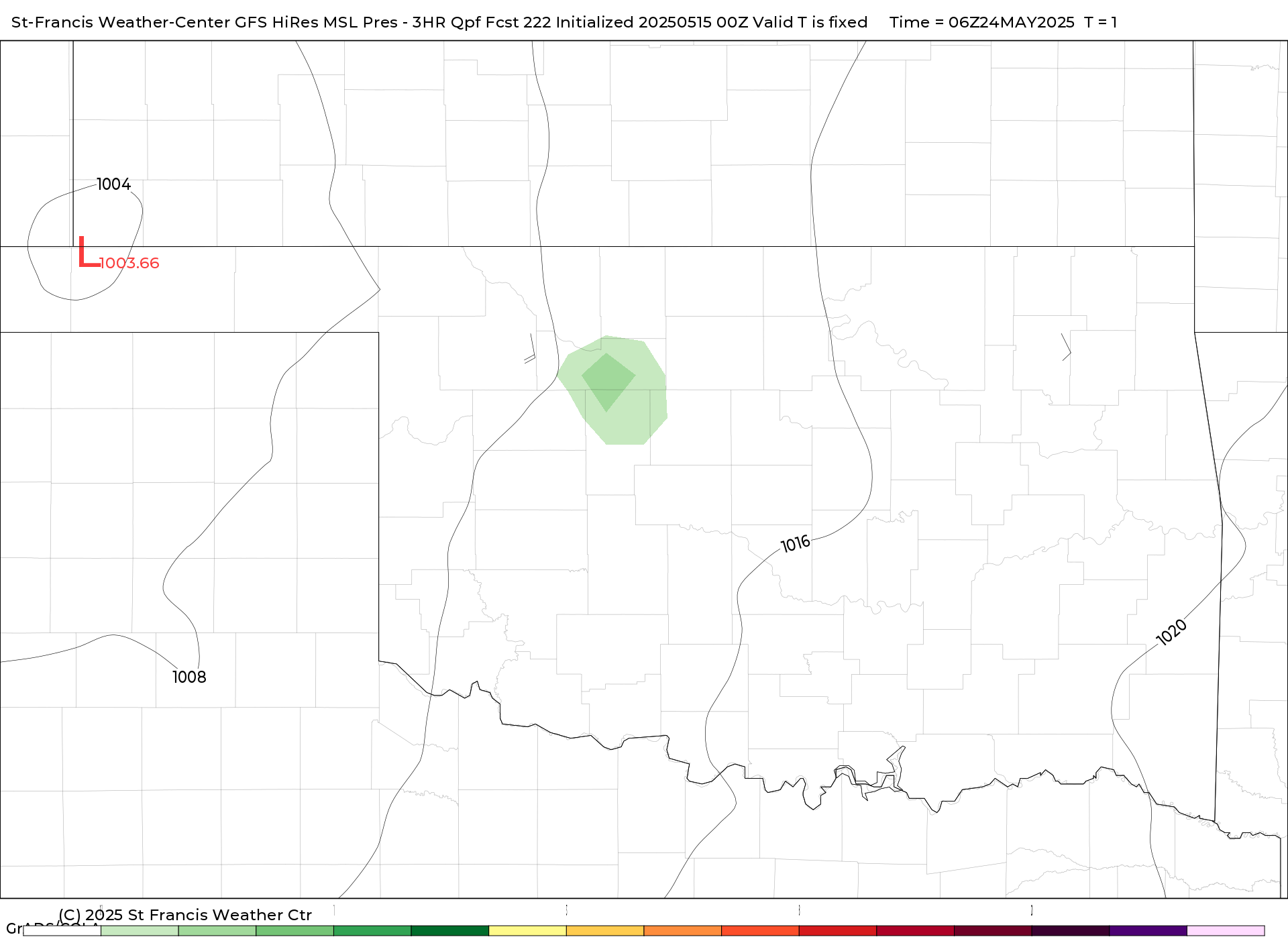Click the red L low-pressure marker
Image resolution: width=1288 pixels, height=939 pixels.
pyautogui.click(x=89, y=252)
